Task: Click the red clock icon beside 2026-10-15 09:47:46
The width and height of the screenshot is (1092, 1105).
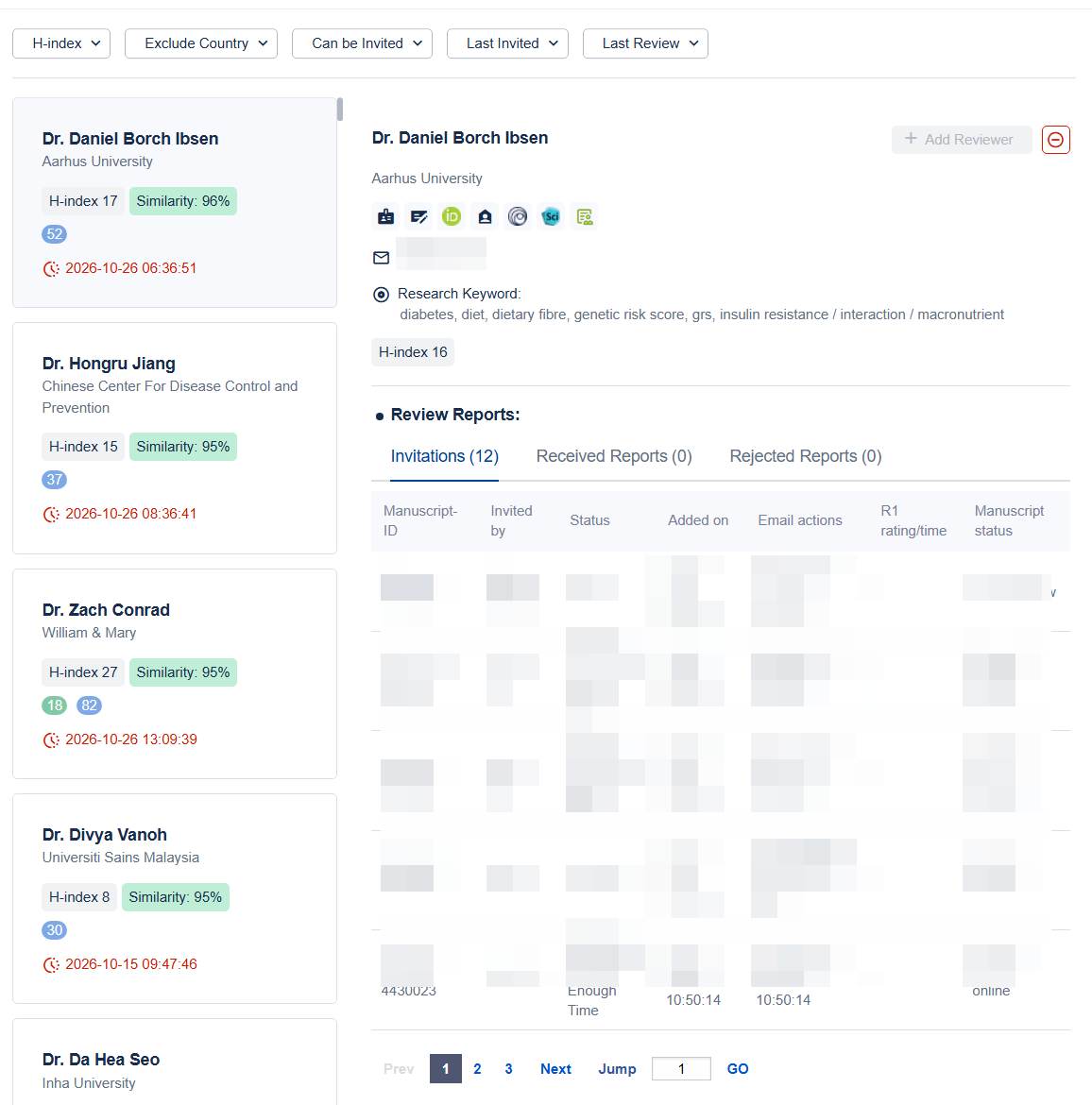Action: coord(51,965)
